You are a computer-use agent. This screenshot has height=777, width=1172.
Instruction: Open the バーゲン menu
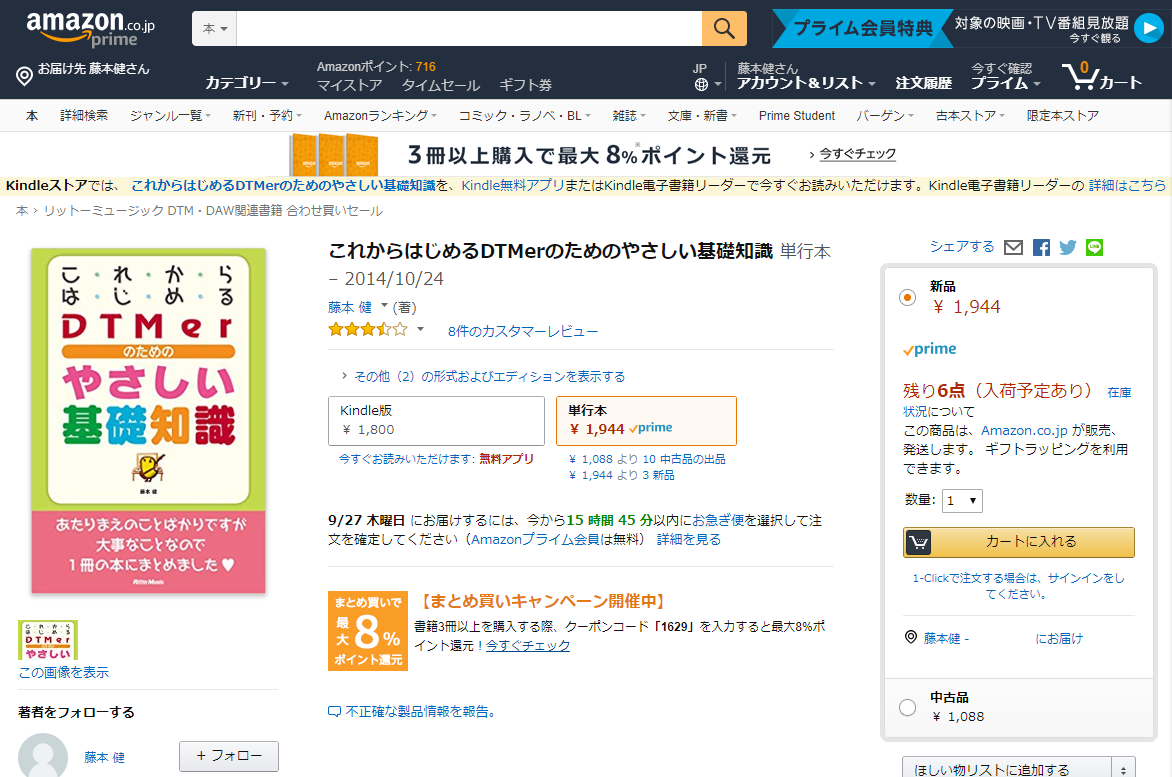click(885, 116)
